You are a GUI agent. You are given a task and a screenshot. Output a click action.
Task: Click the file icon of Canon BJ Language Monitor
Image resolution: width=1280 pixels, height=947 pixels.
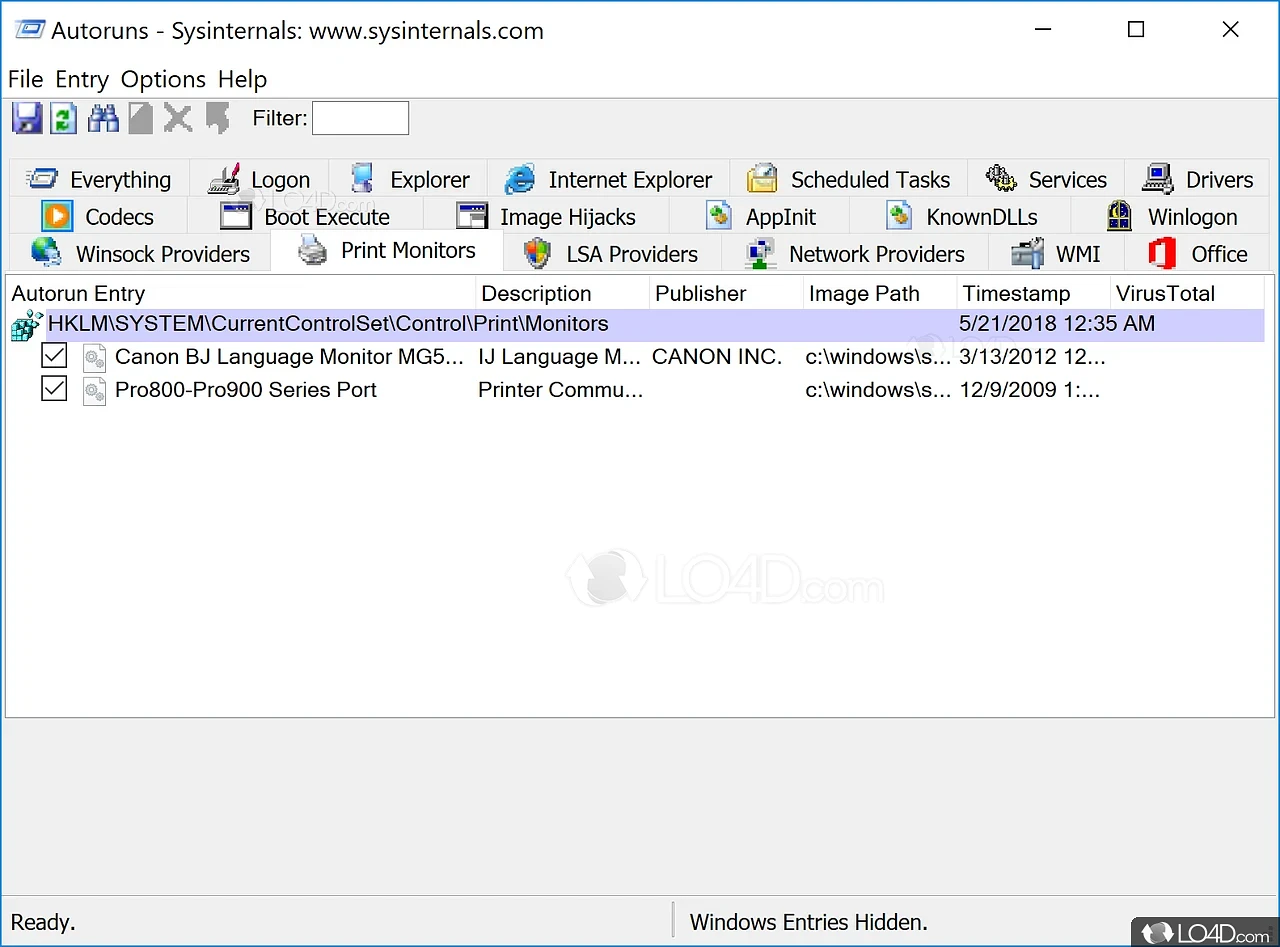click(94, 357)
